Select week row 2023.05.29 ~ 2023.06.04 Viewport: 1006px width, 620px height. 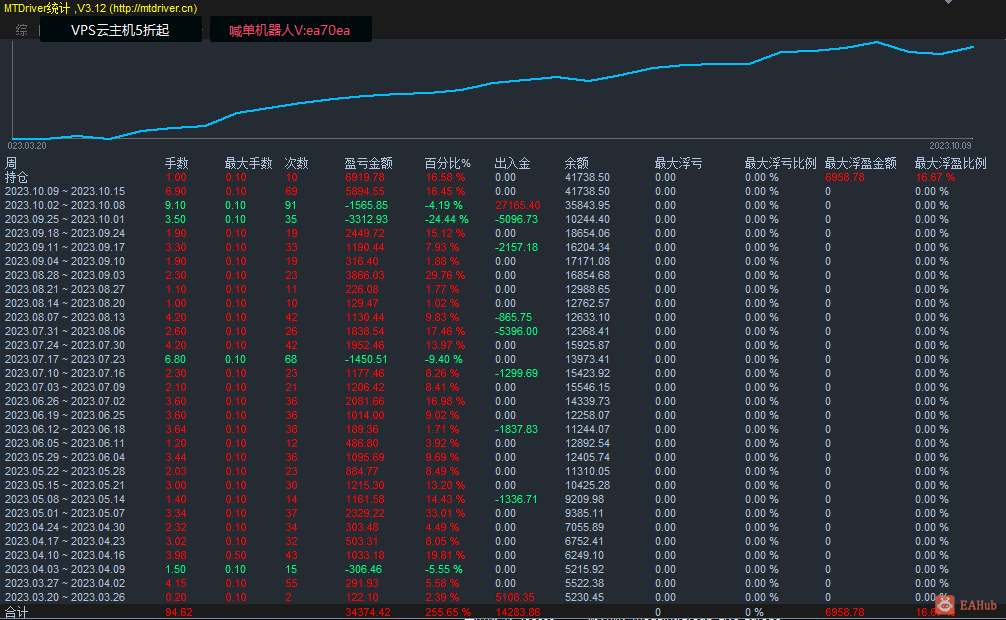pos(65,457)
